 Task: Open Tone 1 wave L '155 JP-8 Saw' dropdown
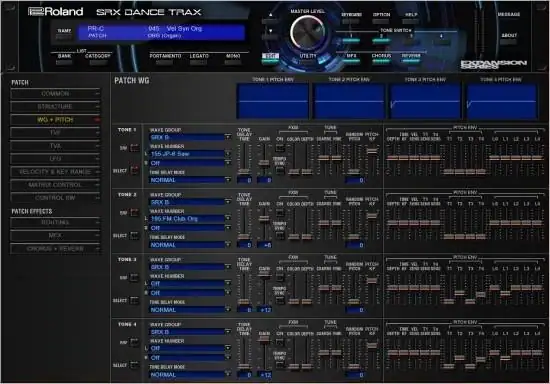point(190,154)
